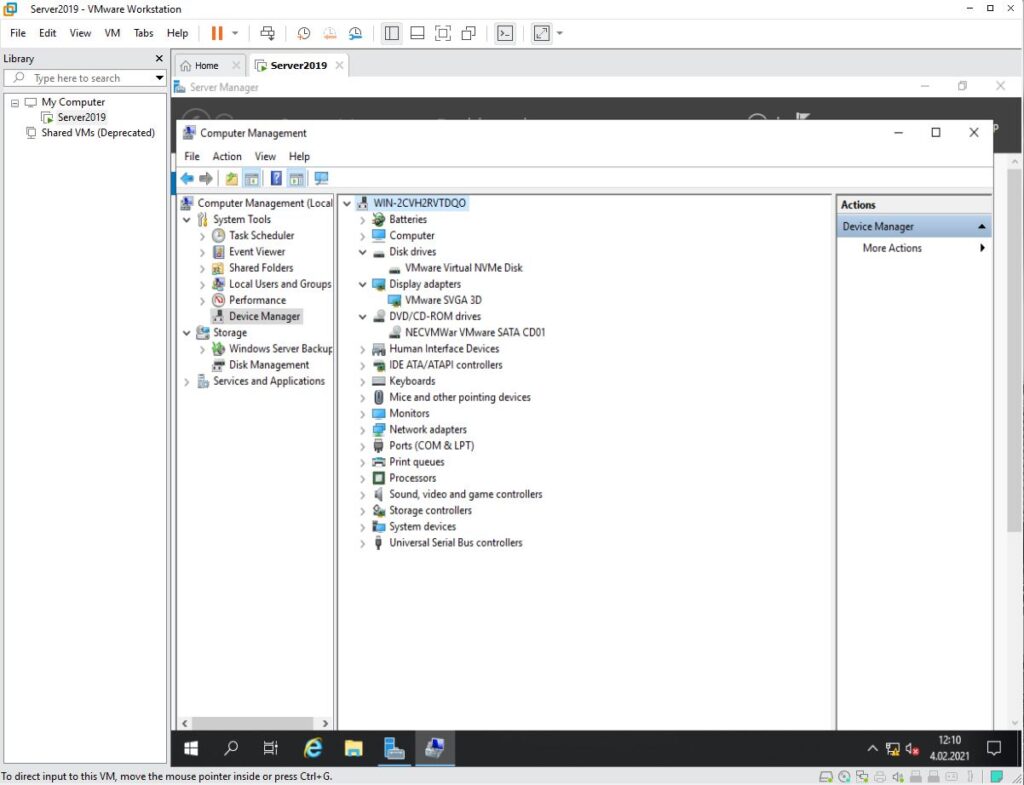Click the up one level folder icon
Image resolution: width=1024 pixels, height=785 pixels.
point(231,178)
